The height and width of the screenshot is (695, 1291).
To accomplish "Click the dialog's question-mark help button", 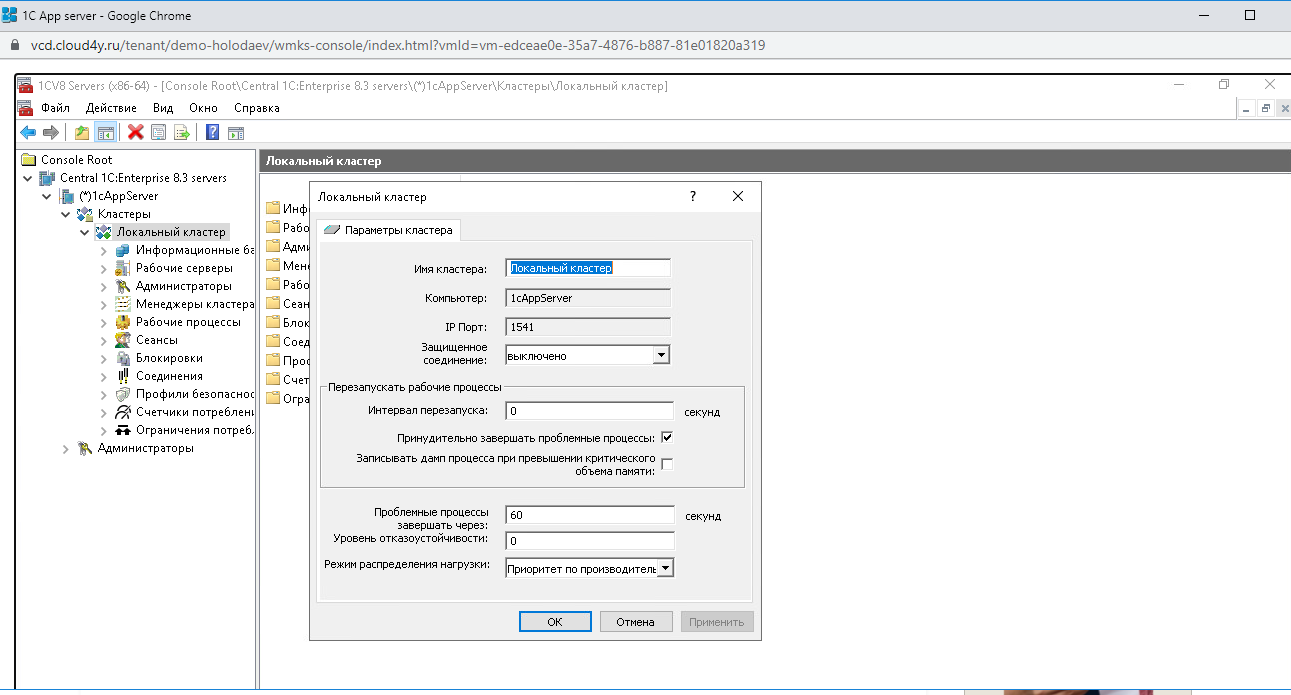I will 693,197.
